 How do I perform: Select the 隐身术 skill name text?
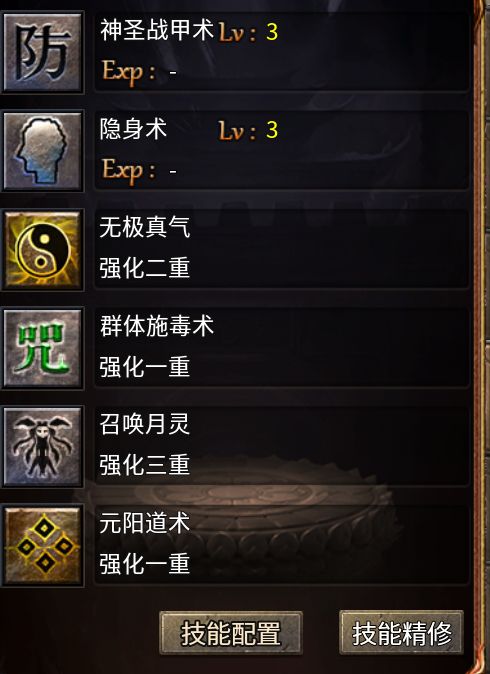click(x=133, y=129)
